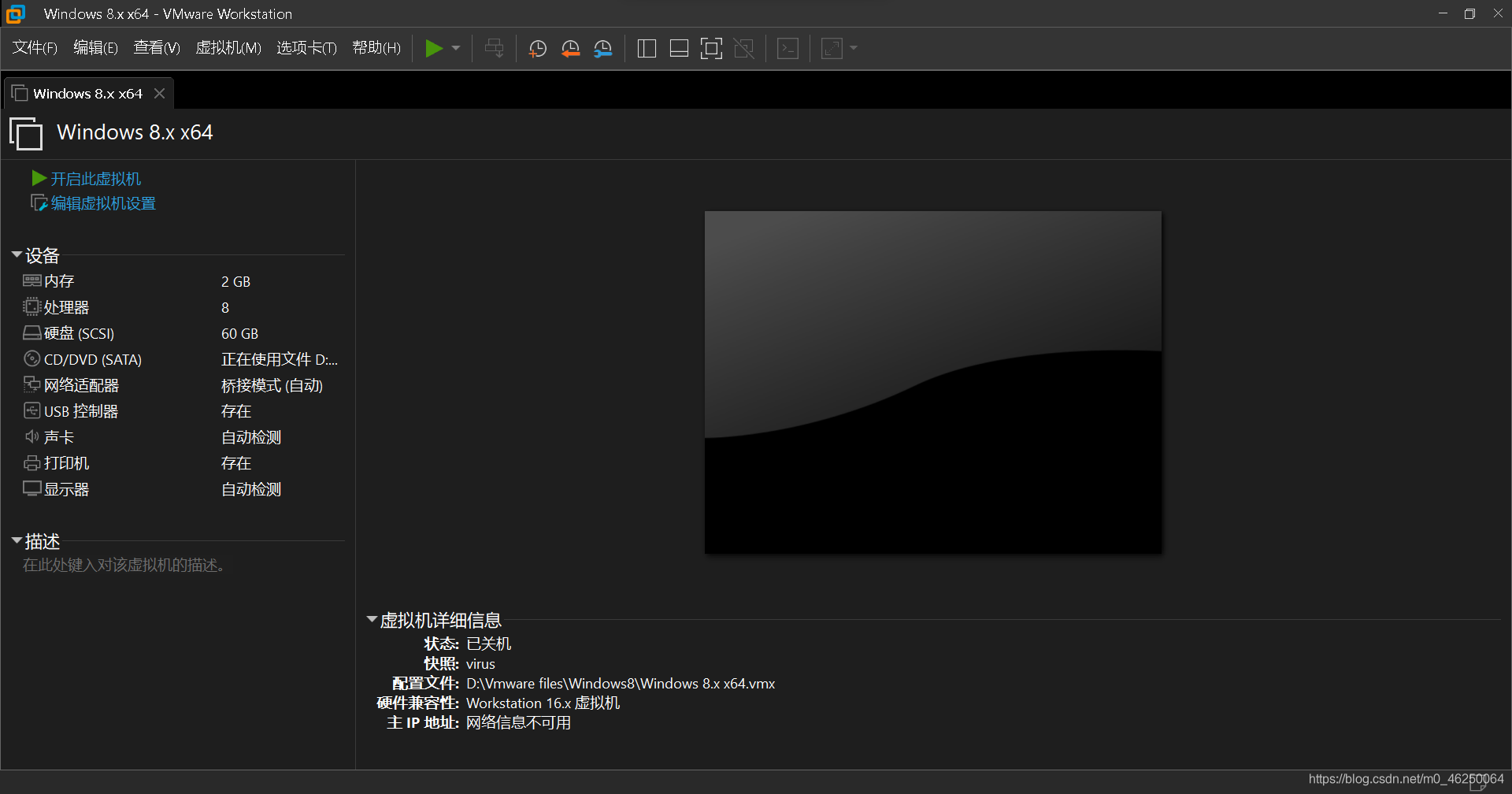Select the Windows 8.x x64 tab
1512x794 pixels.
[87, 94]
